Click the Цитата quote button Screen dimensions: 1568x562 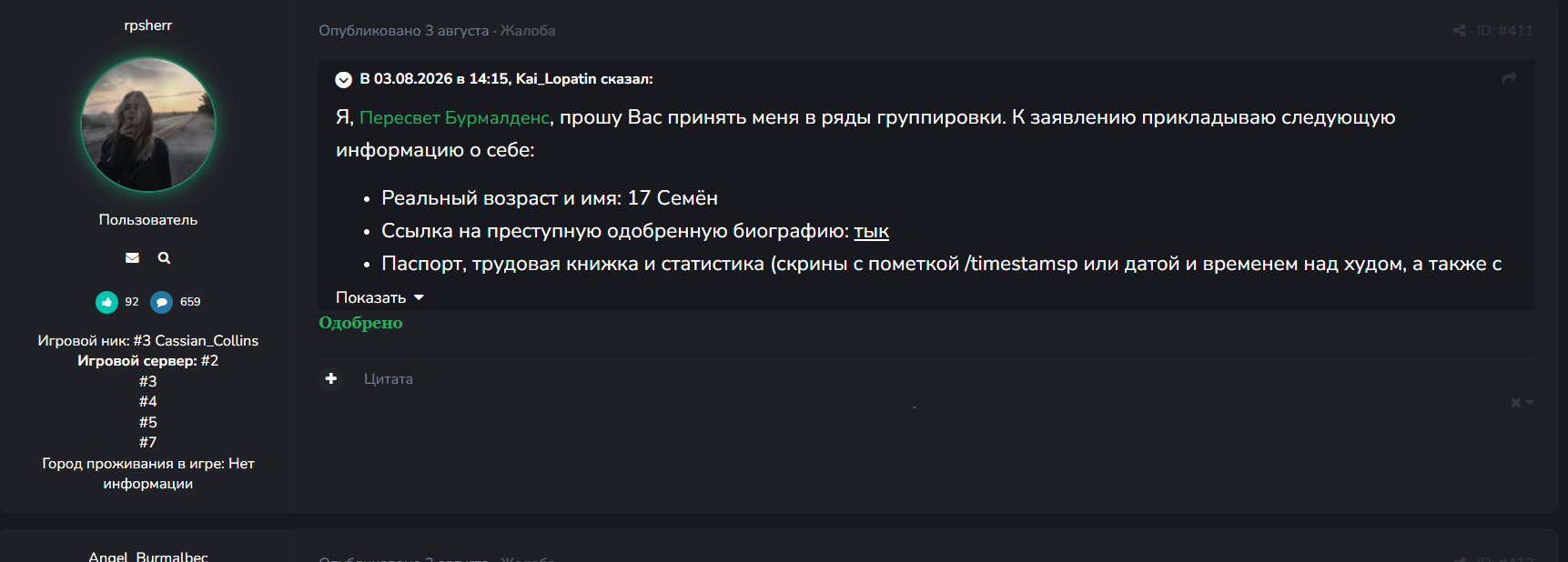click(x=389, y=378)
